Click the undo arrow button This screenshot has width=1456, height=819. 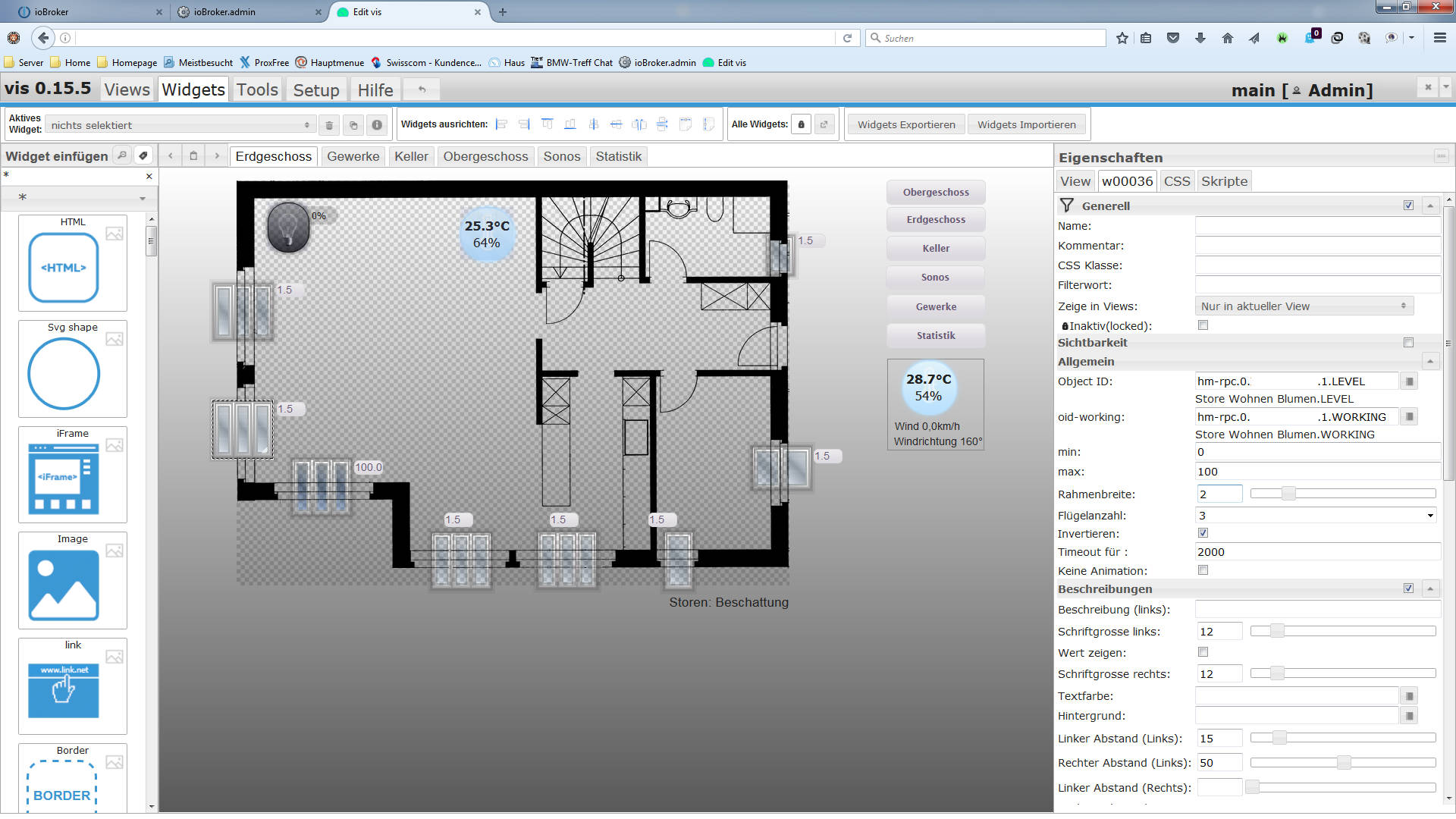[x=422, y=89]
